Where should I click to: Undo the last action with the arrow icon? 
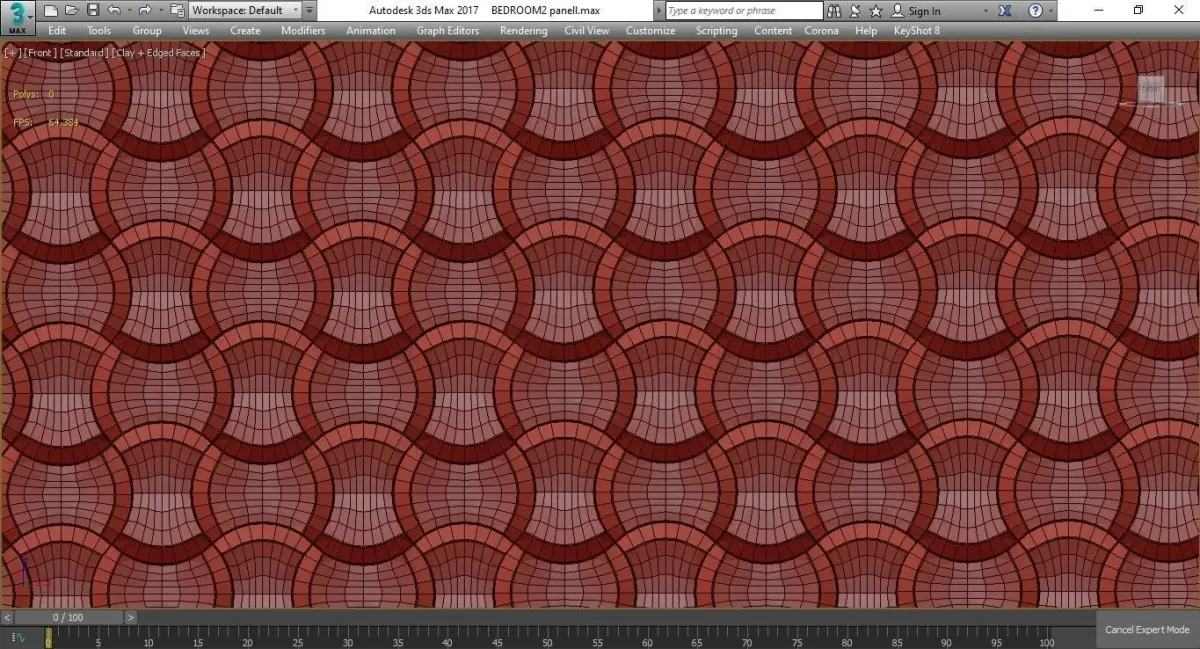pyautogui.click(x=114, y=10)
